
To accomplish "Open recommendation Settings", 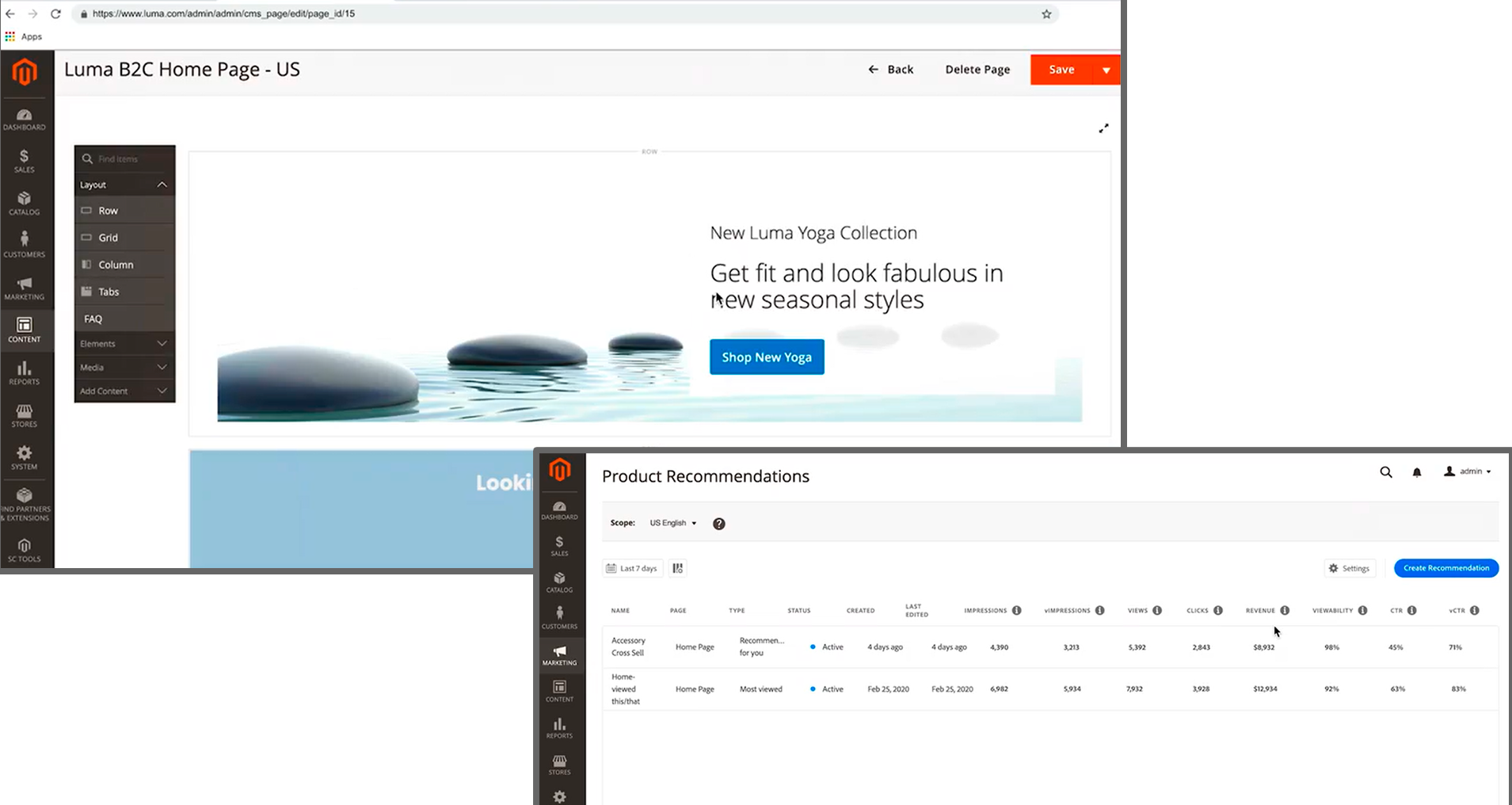I will coord(1350,568).
